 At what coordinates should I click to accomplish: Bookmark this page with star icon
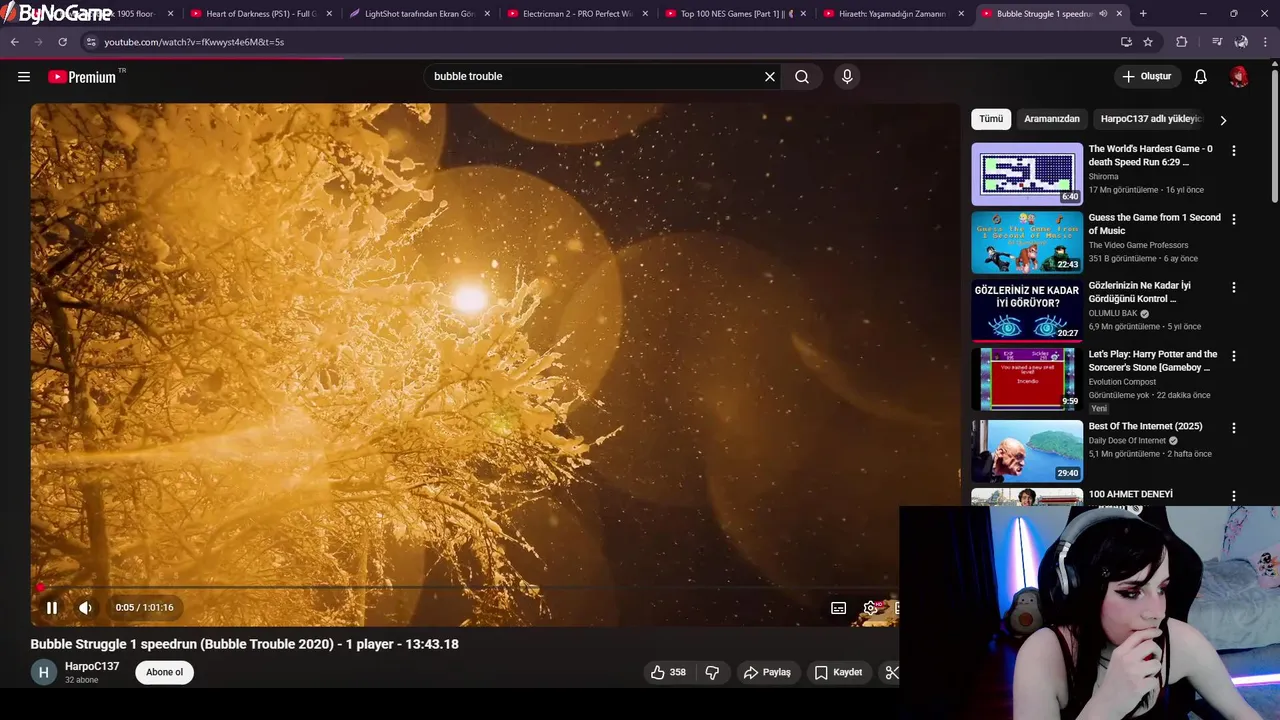click(1148, 42)
